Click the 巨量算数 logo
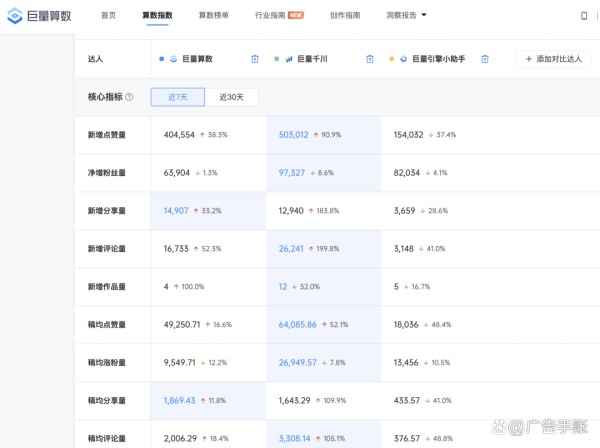 click(x=39, y=16)
